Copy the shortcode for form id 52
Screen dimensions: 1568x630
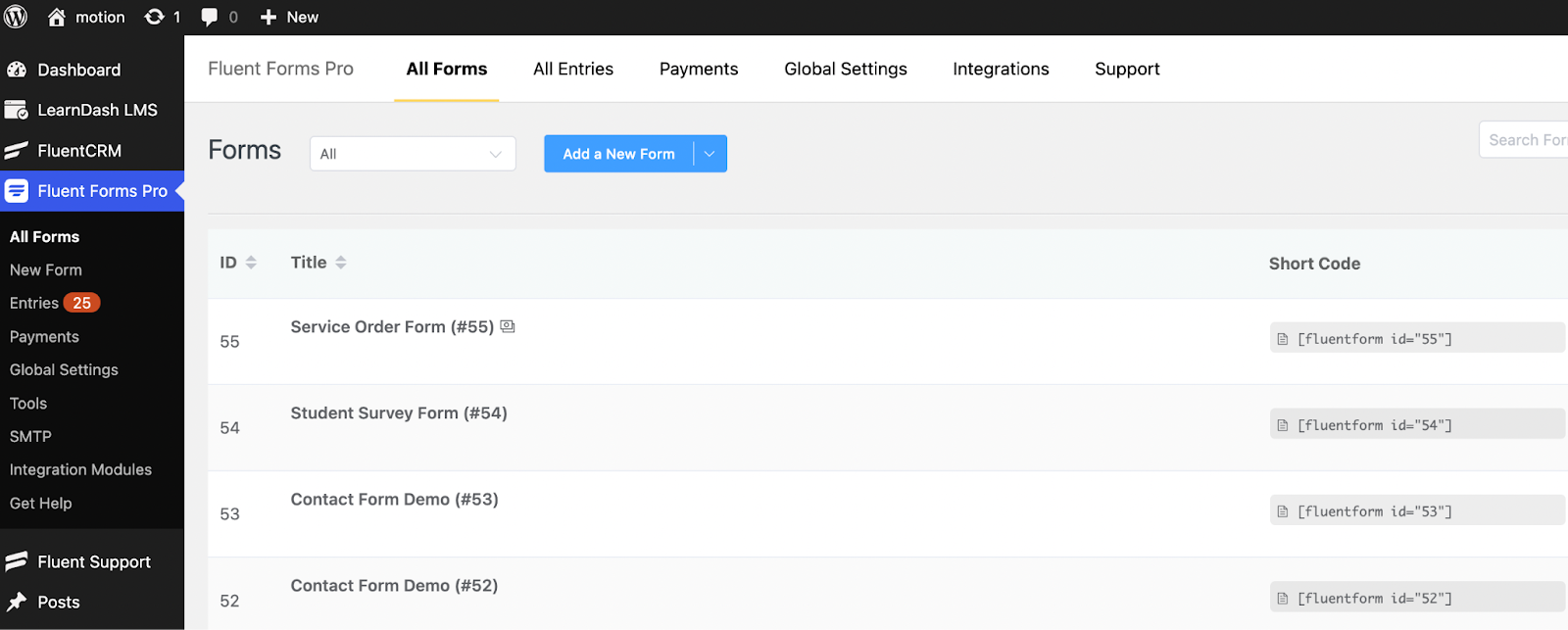[x=1417, y=598]
